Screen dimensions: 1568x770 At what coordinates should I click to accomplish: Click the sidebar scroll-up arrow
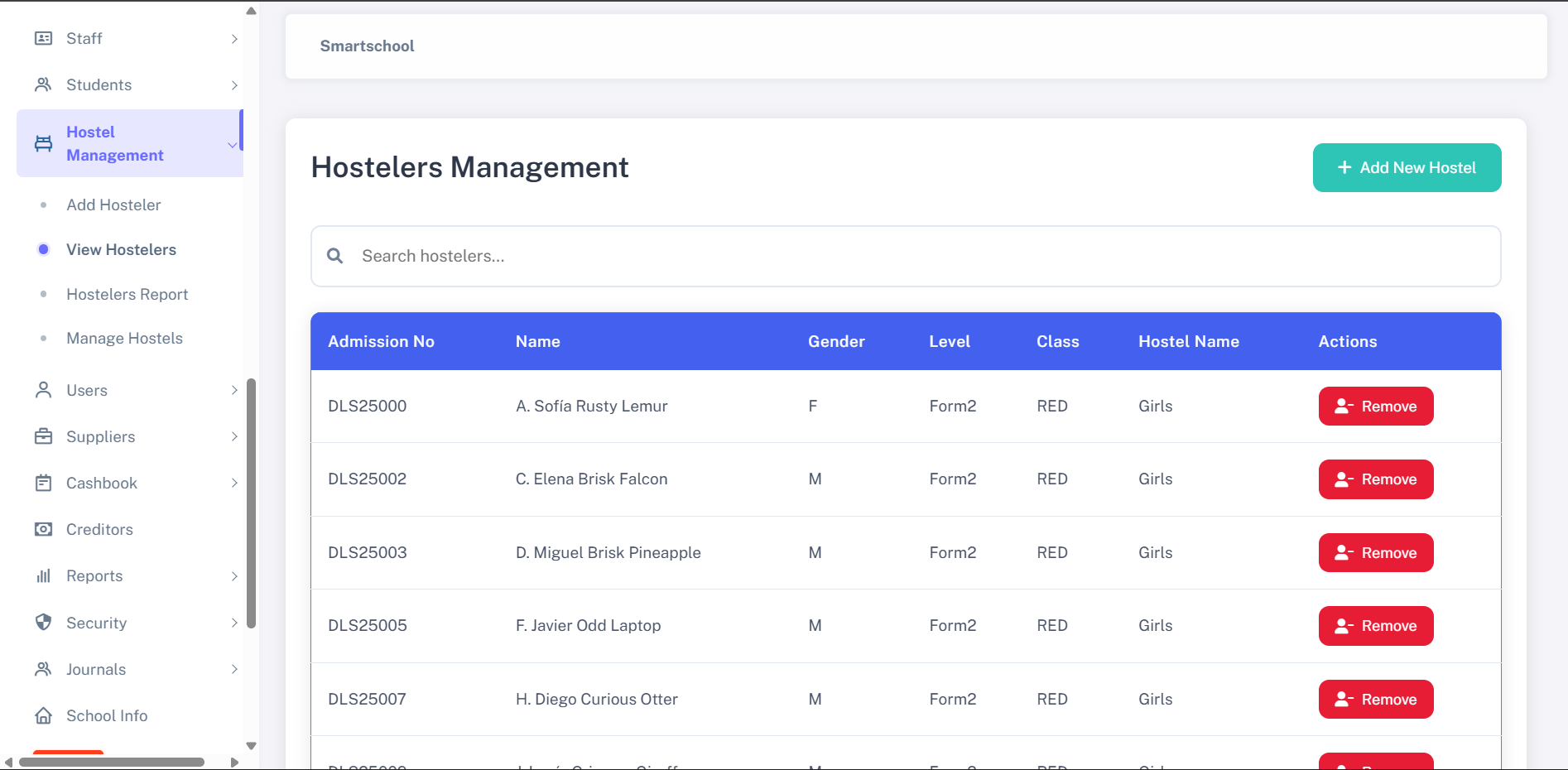click(x=252, y=11)
